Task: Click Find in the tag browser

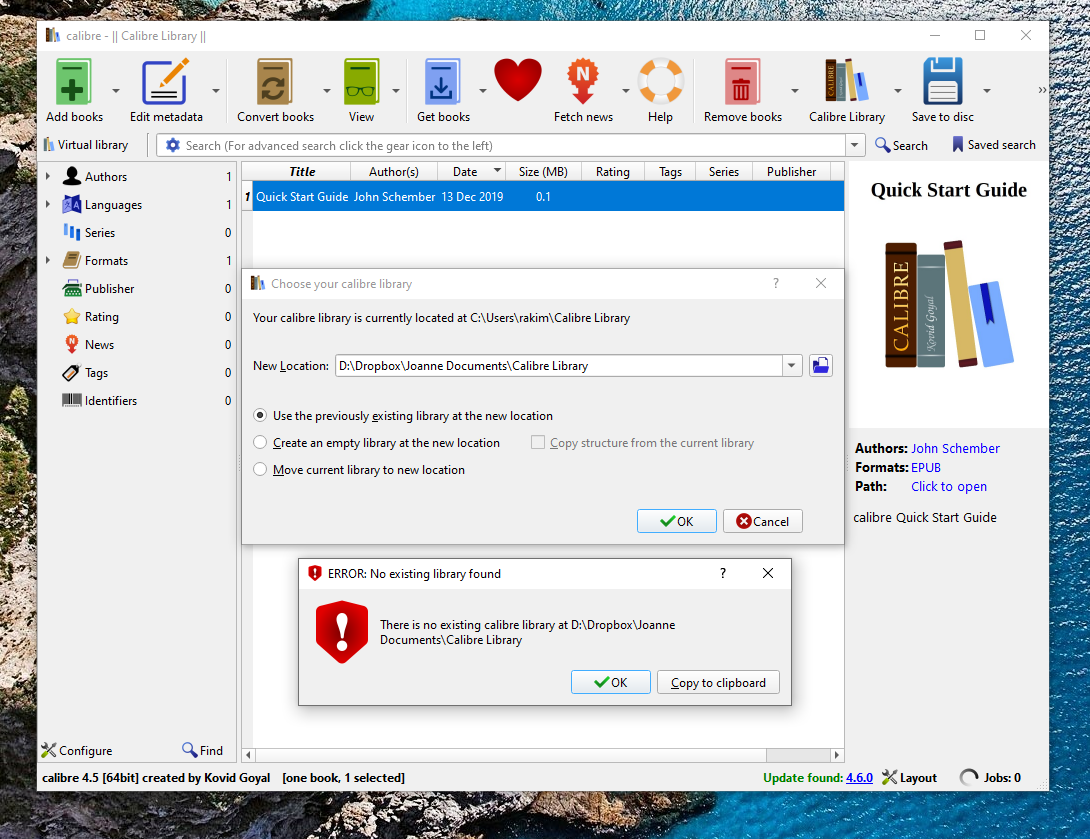Action: point(202,750)
